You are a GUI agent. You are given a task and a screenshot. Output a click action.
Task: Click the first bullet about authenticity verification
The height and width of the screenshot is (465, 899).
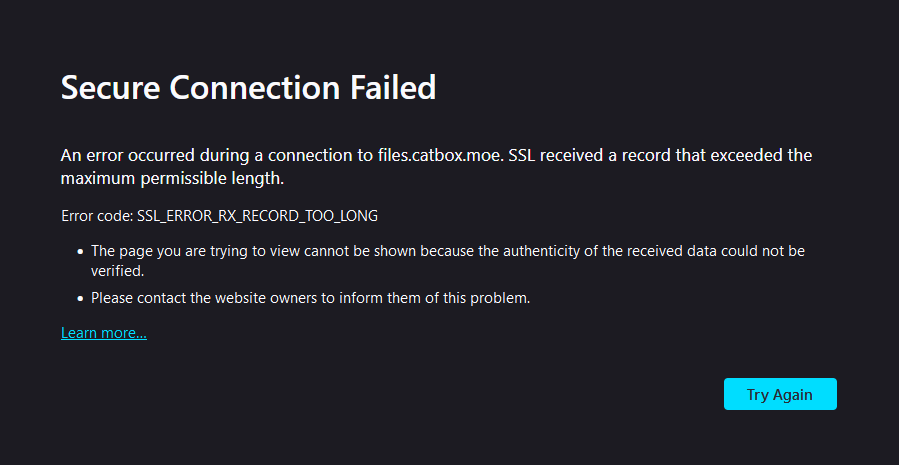pyautogui.click(x=448, y=261)
